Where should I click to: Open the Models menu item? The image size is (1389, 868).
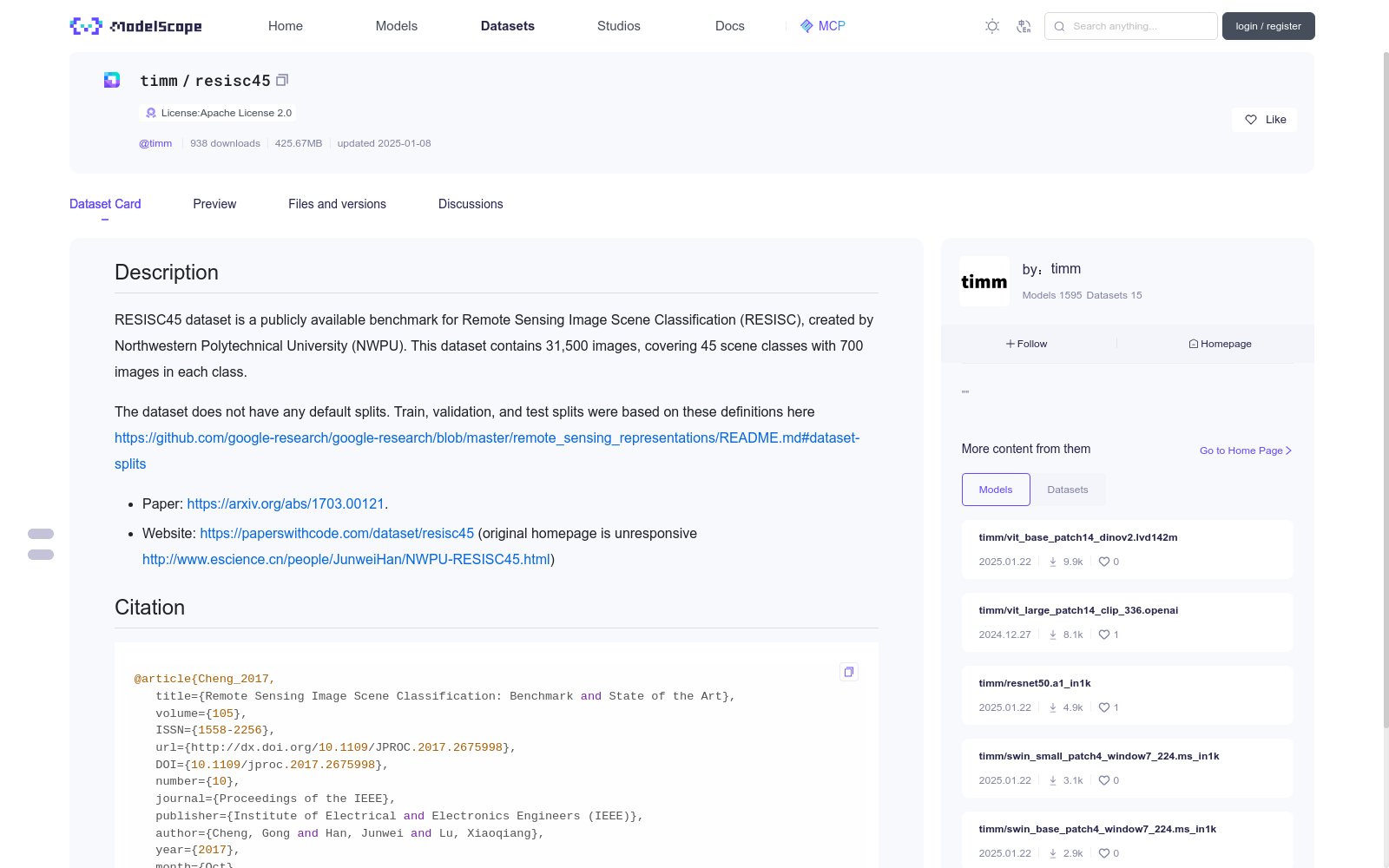(397, 26)
